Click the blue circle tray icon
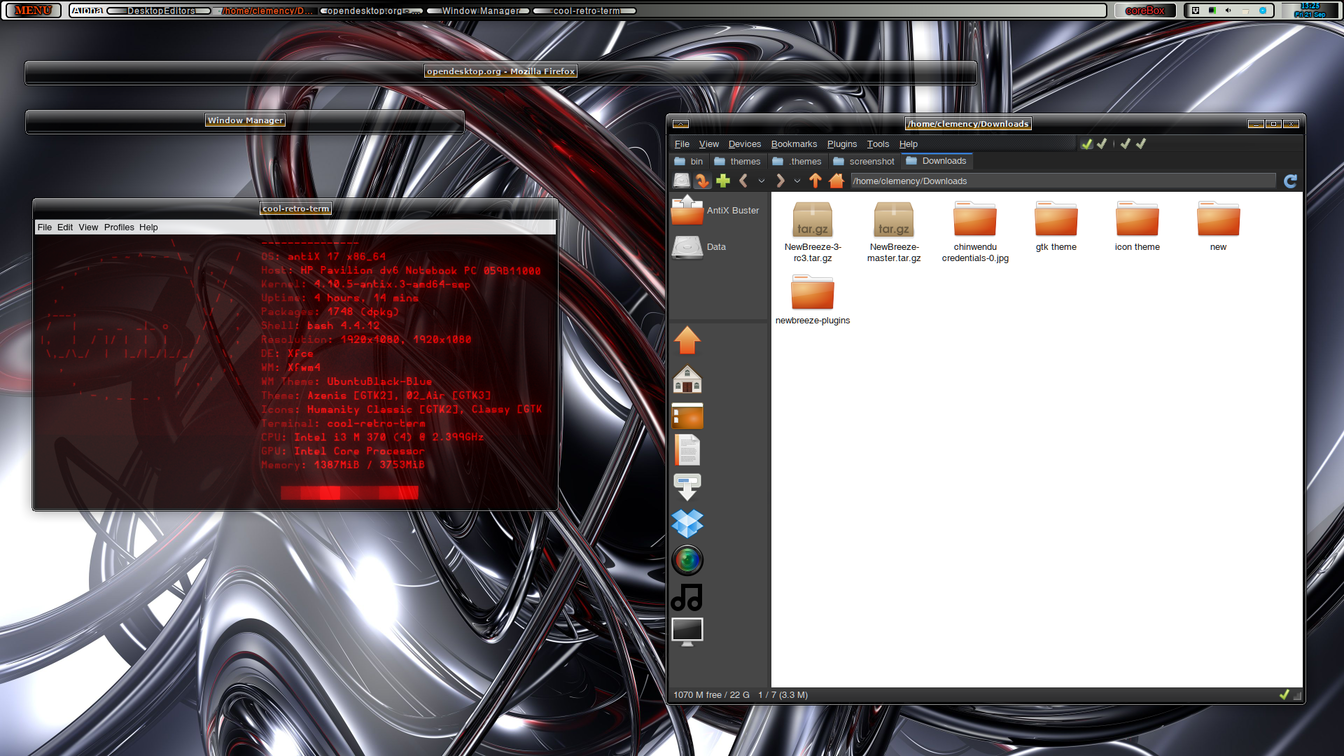The width and height of the screenshot is (1344, 756). click(x=1262, y=11)
